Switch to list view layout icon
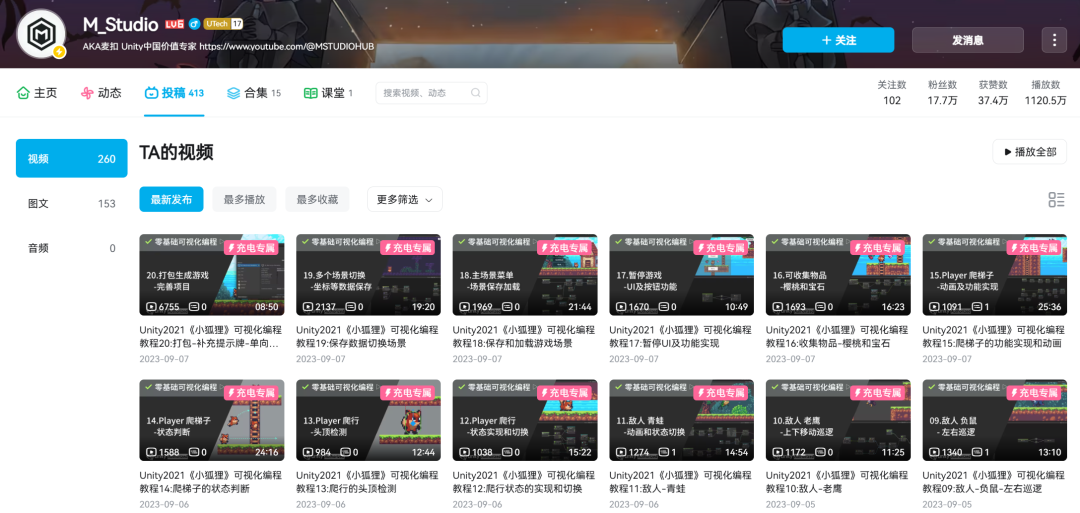 pos(1056,200)
